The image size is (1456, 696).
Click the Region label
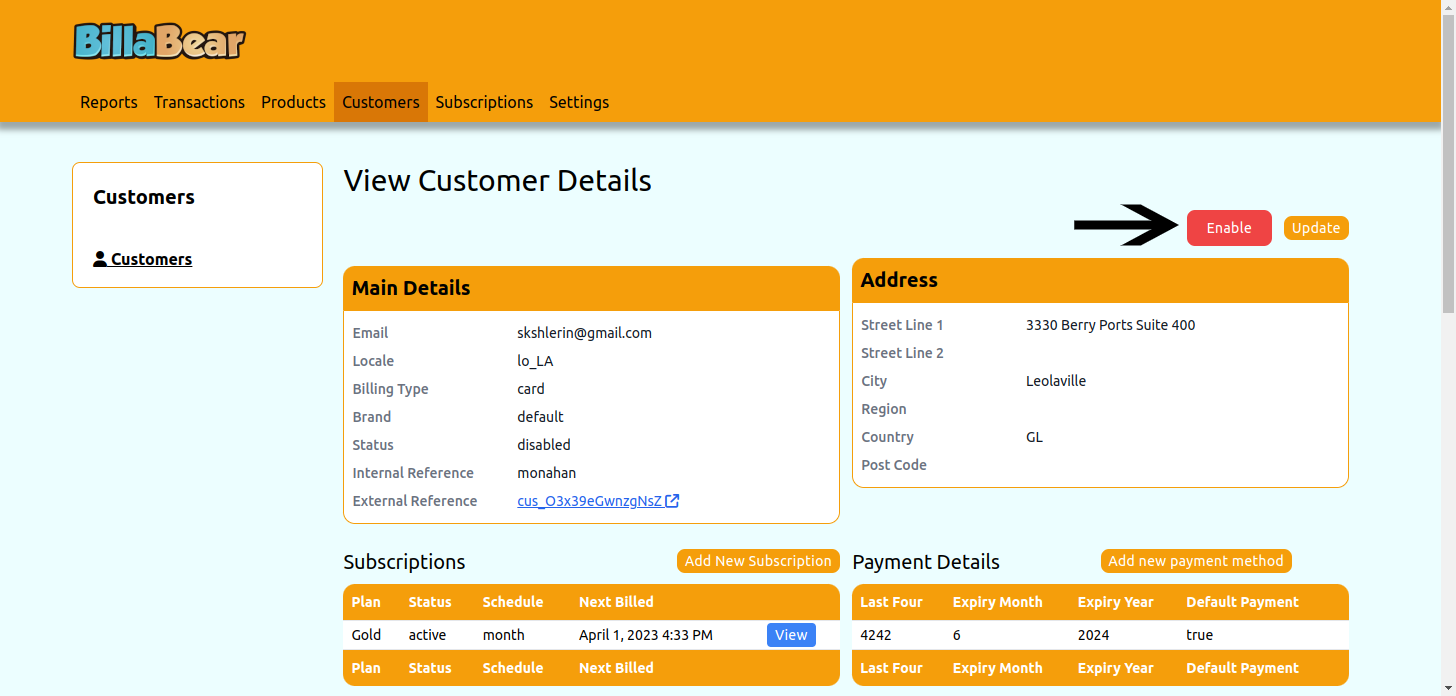(x=884, y=409)
